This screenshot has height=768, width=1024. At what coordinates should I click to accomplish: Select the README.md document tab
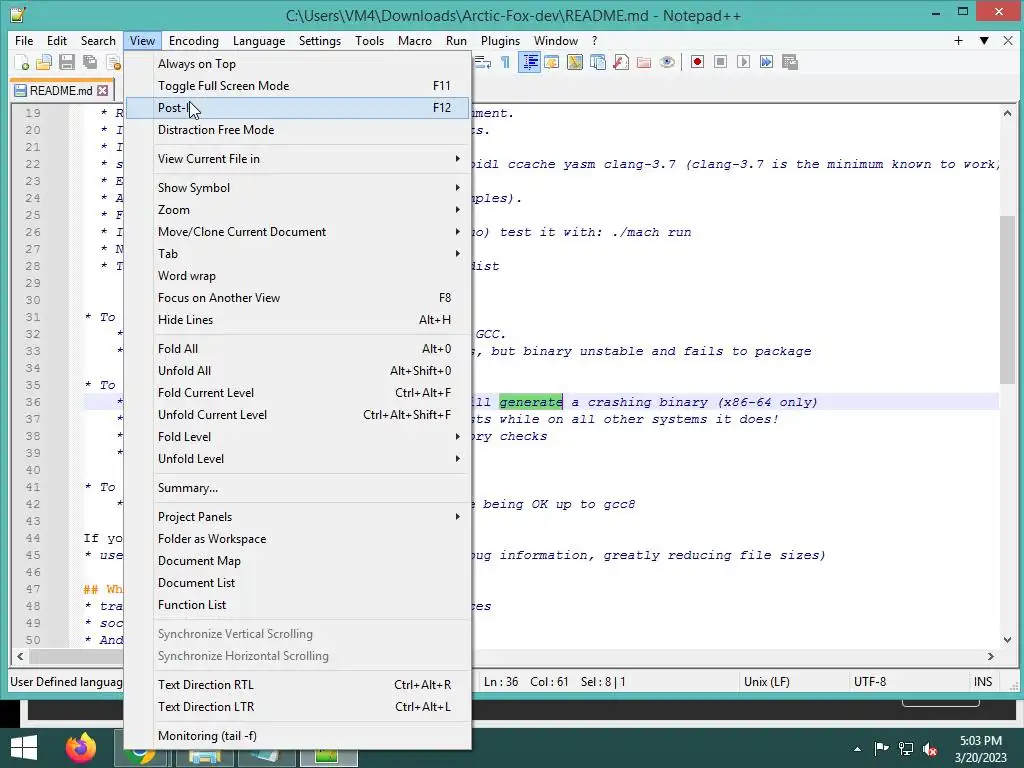point(61,91)
